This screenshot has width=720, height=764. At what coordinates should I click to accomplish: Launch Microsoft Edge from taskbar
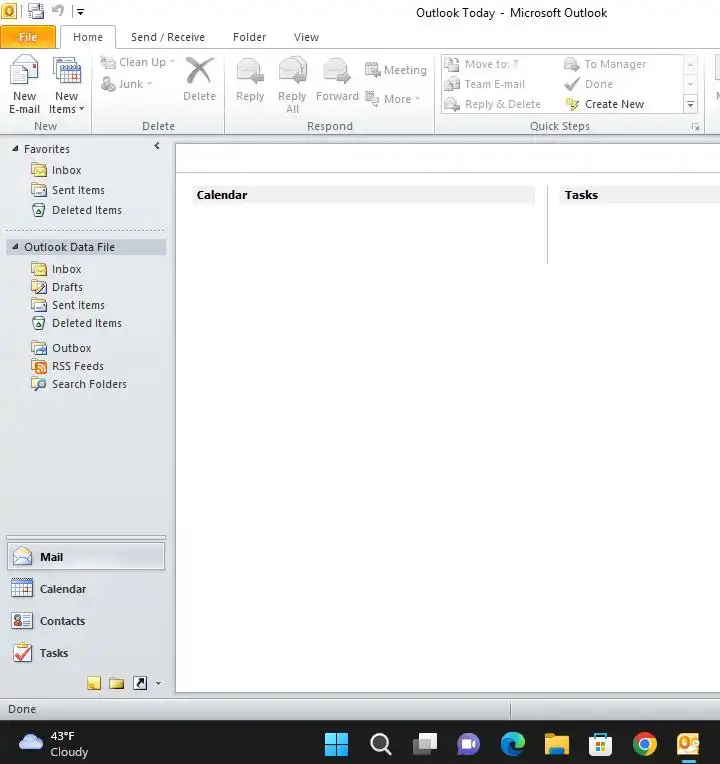point(512,744)
